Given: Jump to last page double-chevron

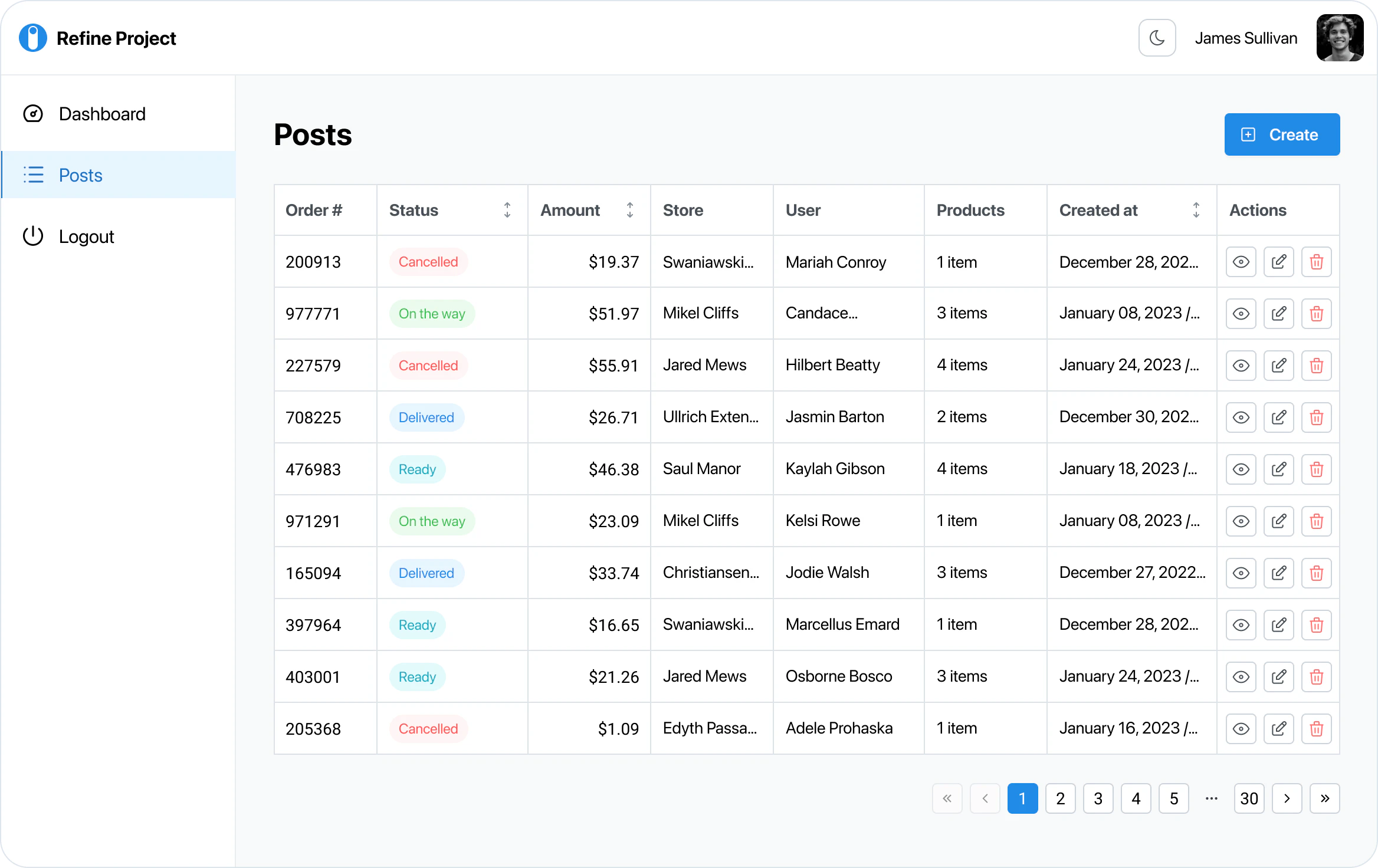Looking at the screenshot, I should [x=1324, y=798].
